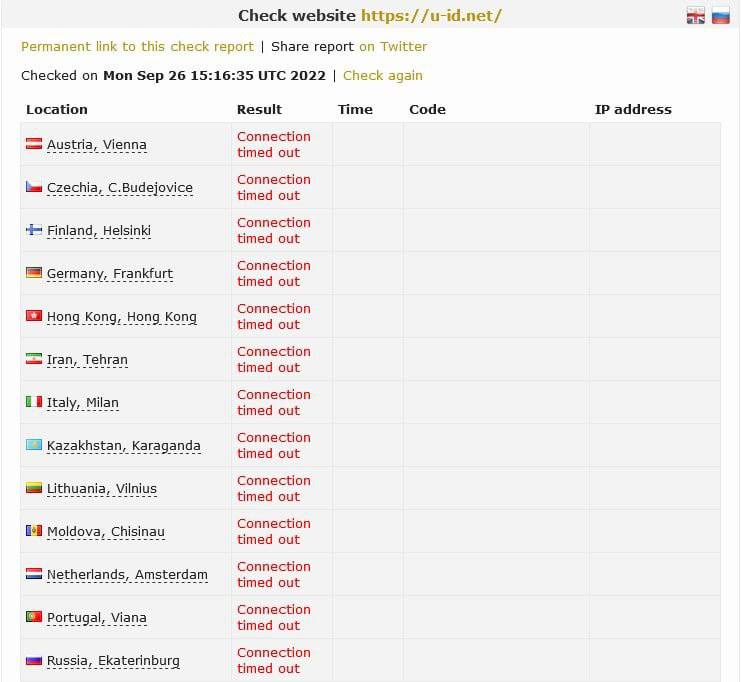Click the Kazakhstan flag icon
This screenshot has width=741, height=682.
click(34, 445)
